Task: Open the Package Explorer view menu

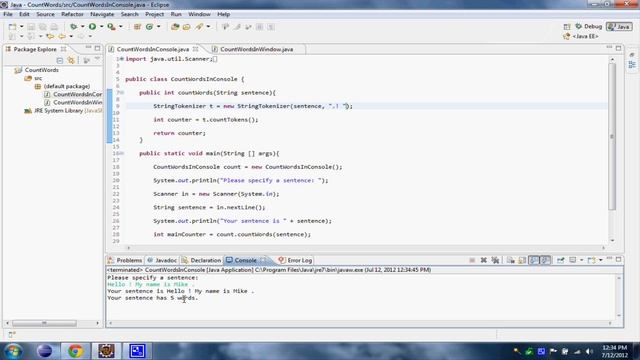Action: click(x=97, y=60)
